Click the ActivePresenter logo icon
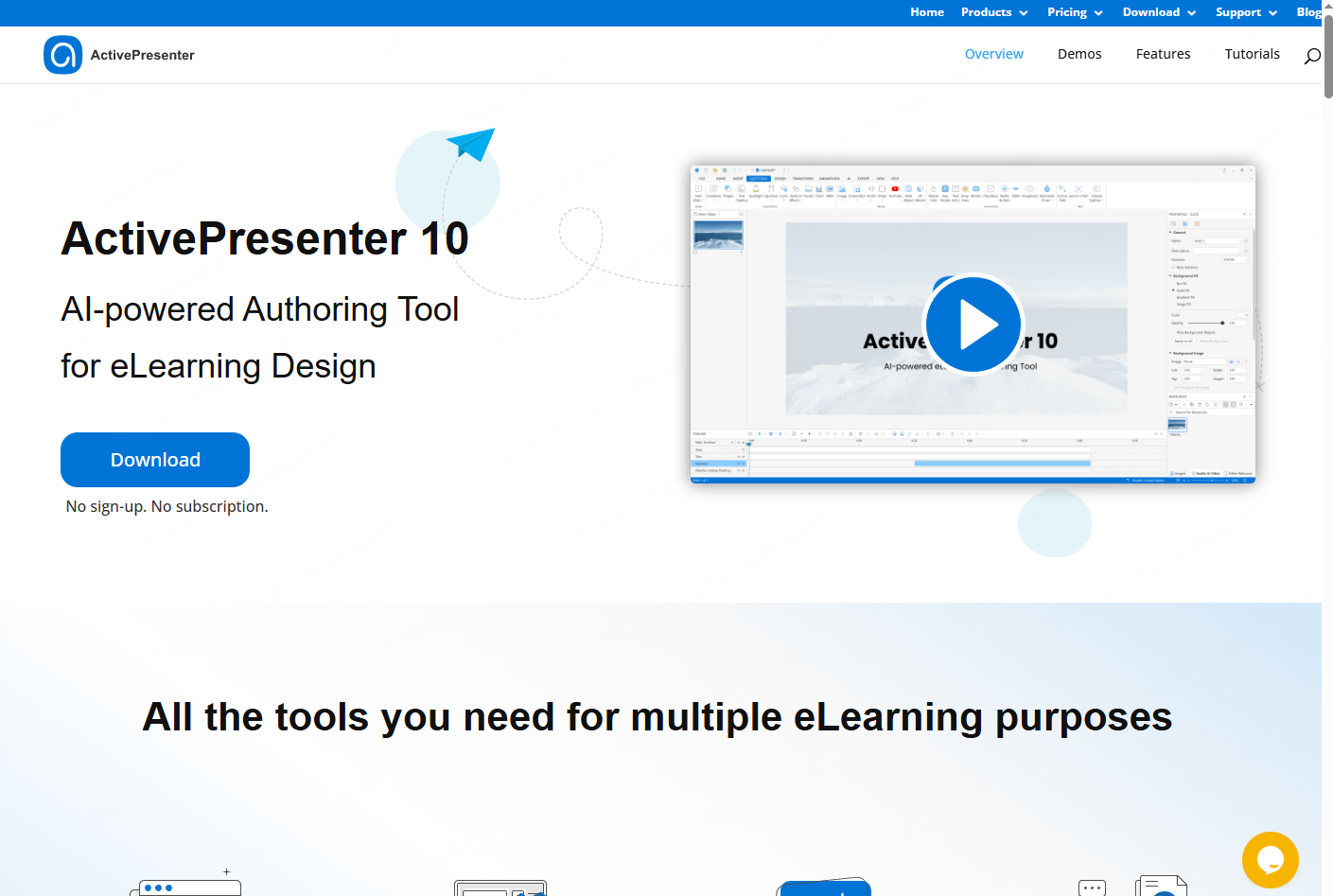The width and height of the screenshot is (1333, 896). click(x=62, y=55)
